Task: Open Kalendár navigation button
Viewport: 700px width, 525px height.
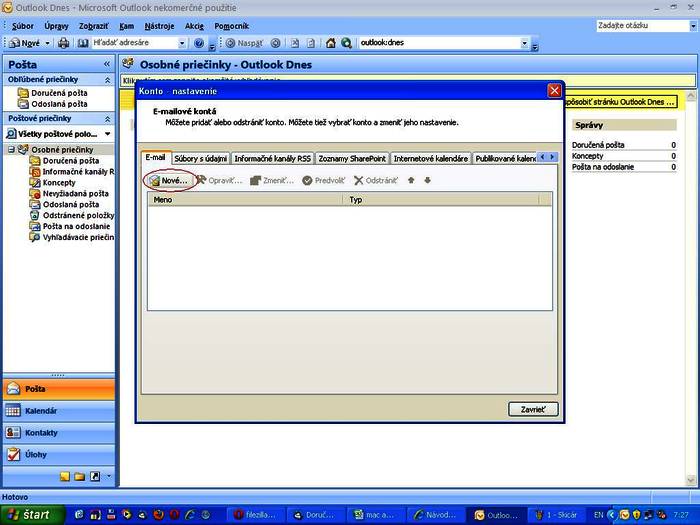Action: (59, 411)
